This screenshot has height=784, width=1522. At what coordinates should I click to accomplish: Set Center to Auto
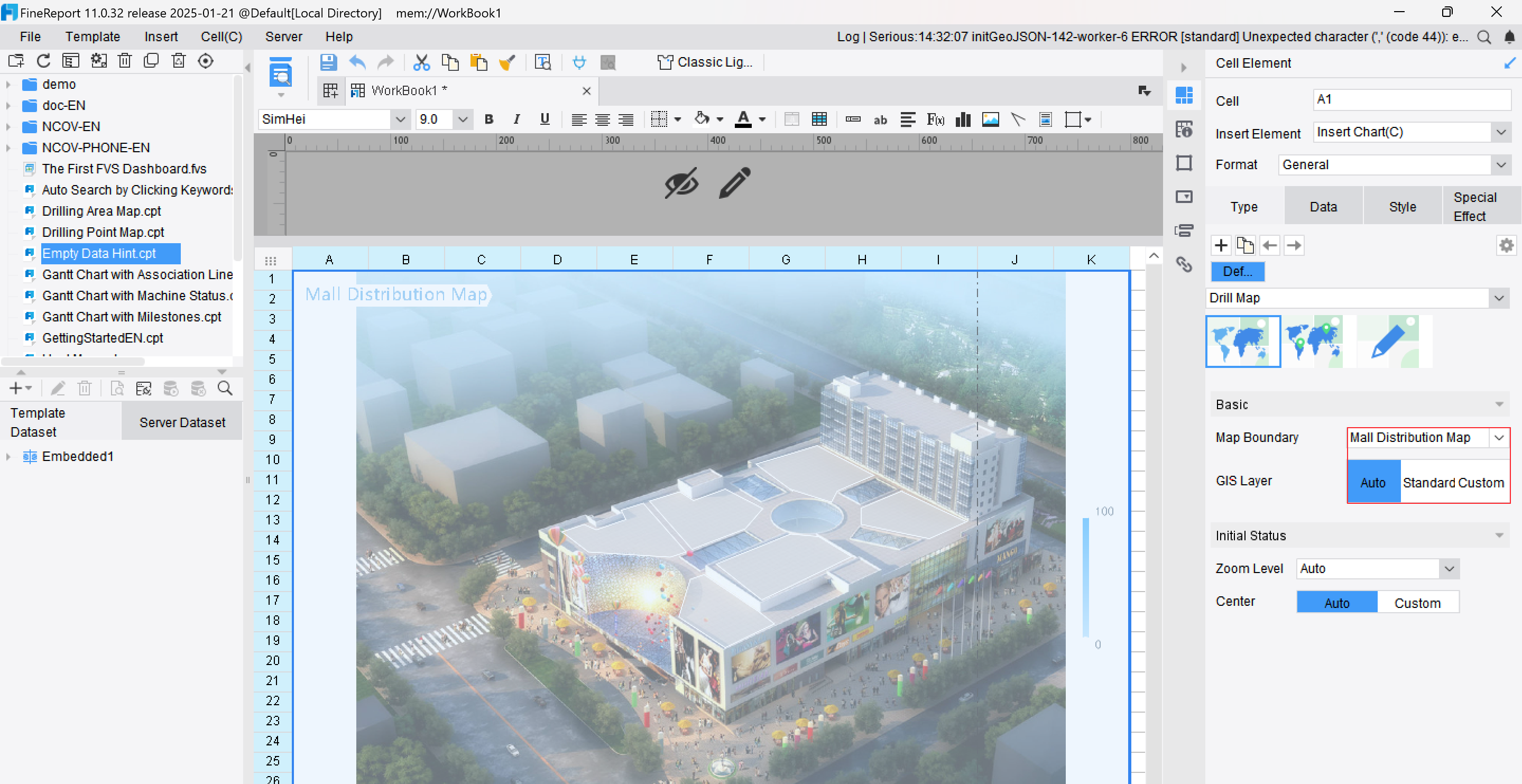pos(1336,603)
